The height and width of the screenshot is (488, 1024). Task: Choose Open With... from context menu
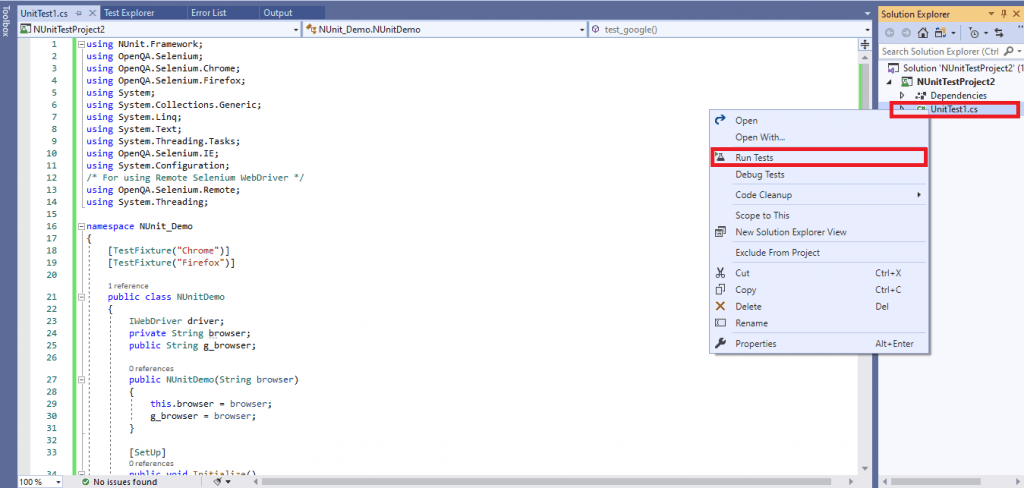(x=819, y=137)
